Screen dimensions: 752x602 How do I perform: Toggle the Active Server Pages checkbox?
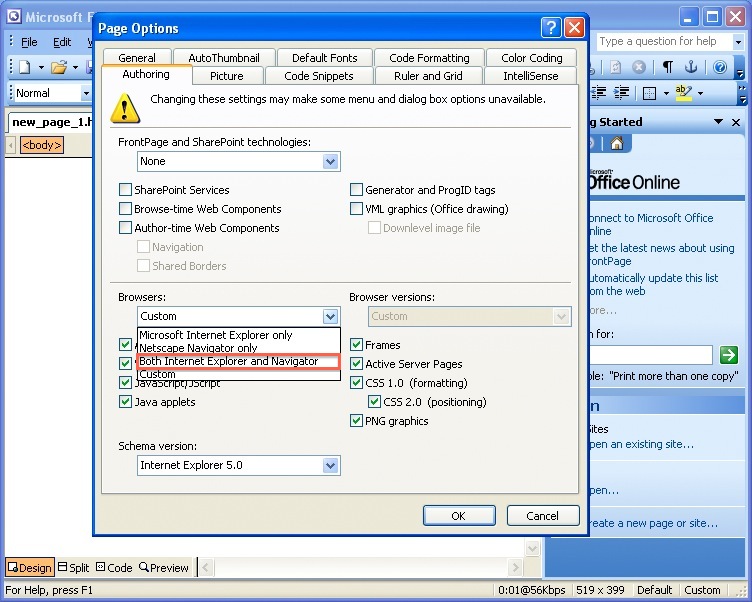click(356, 364)
